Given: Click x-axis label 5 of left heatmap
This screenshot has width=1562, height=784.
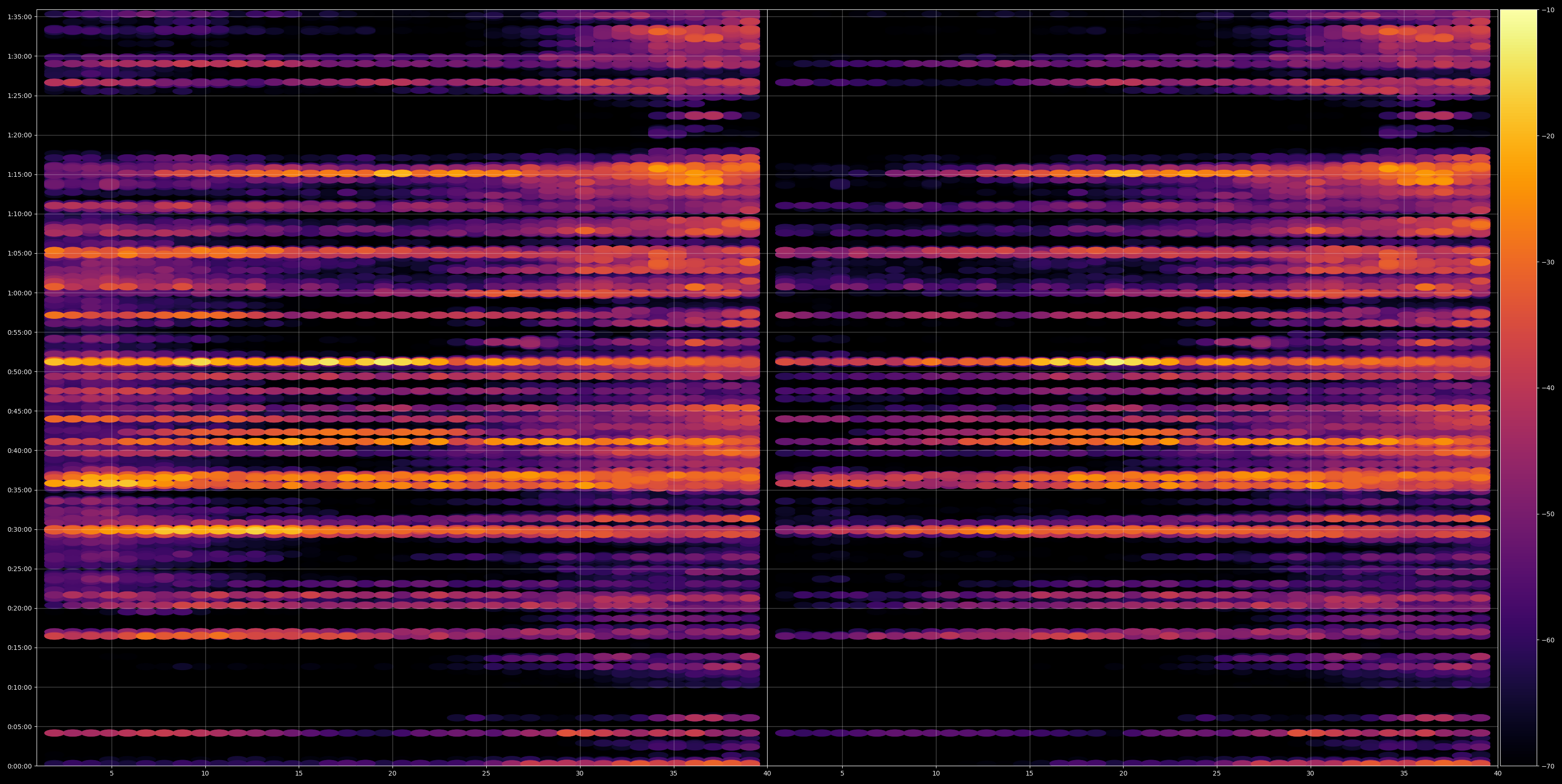Looking at the screenshot, I should (x=112, y=774).
